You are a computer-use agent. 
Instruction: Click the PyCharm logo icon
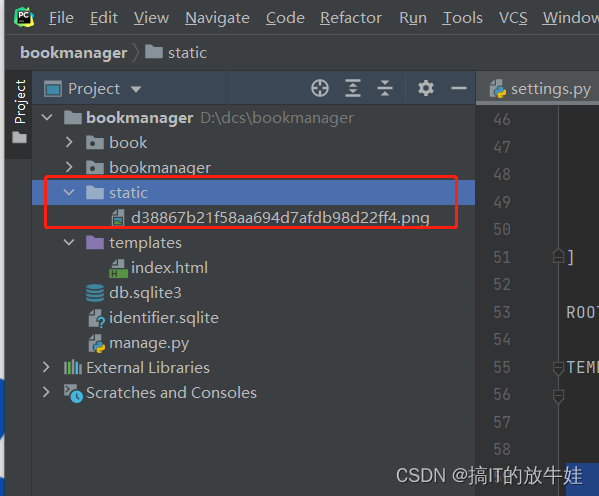tap(24, 17)
